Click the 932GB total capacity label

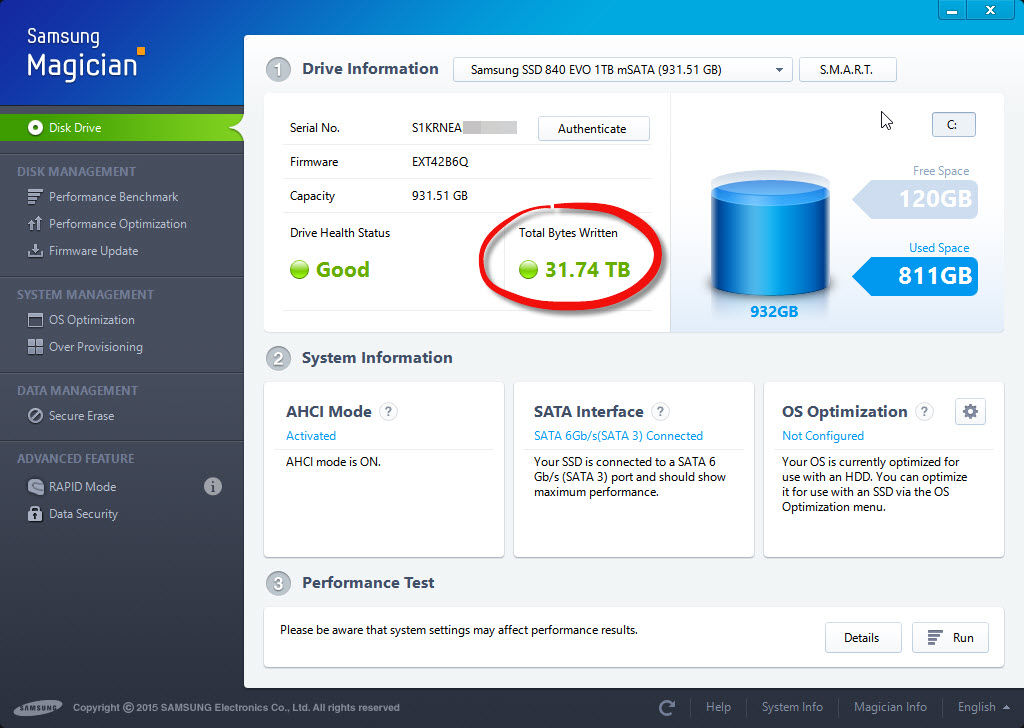(x=774, y=311)
